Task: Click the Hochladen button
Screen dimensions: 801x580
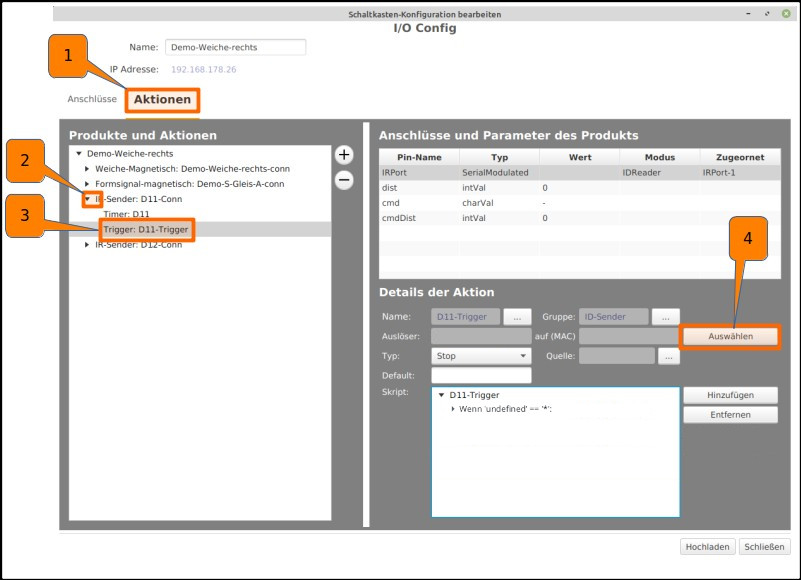Action: [x=707, y=547]
